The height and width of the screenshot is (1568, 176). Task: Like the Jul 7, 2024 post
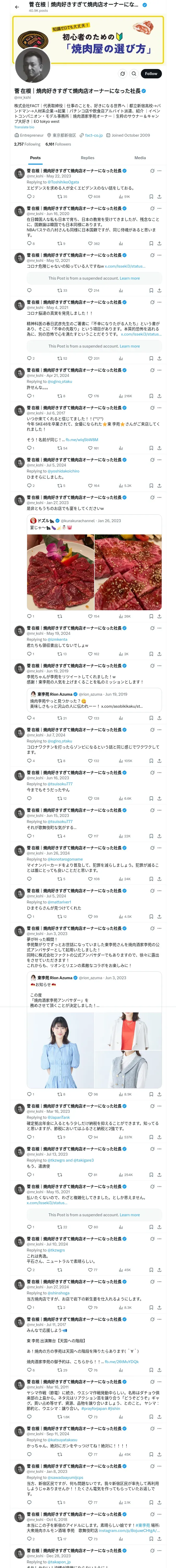[91, 761]
